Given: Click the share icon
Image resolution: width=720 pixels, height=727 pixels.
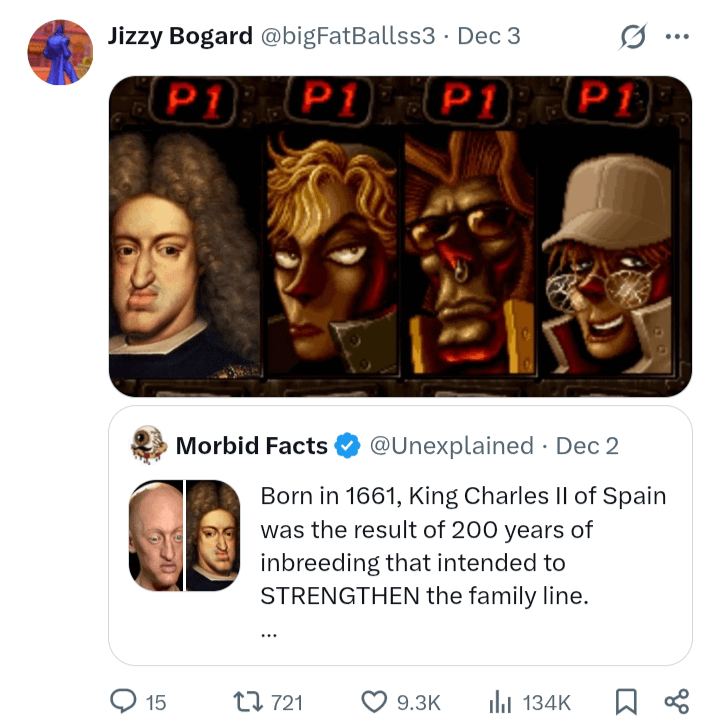Looking at the screenshot, I should [676, 702].
